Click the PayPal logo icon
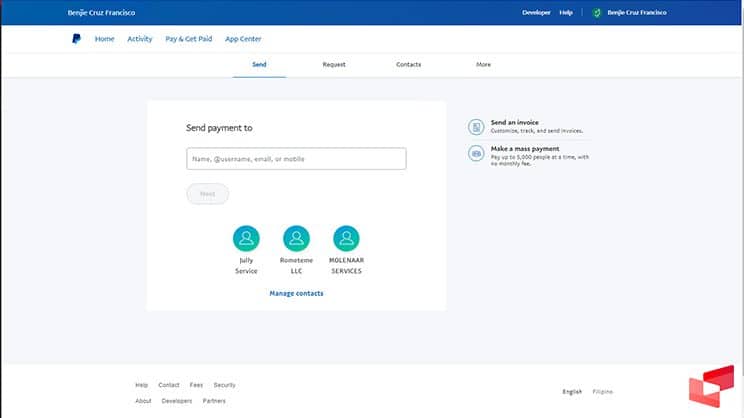Viewport: 744px width, 418px height. 76,39
